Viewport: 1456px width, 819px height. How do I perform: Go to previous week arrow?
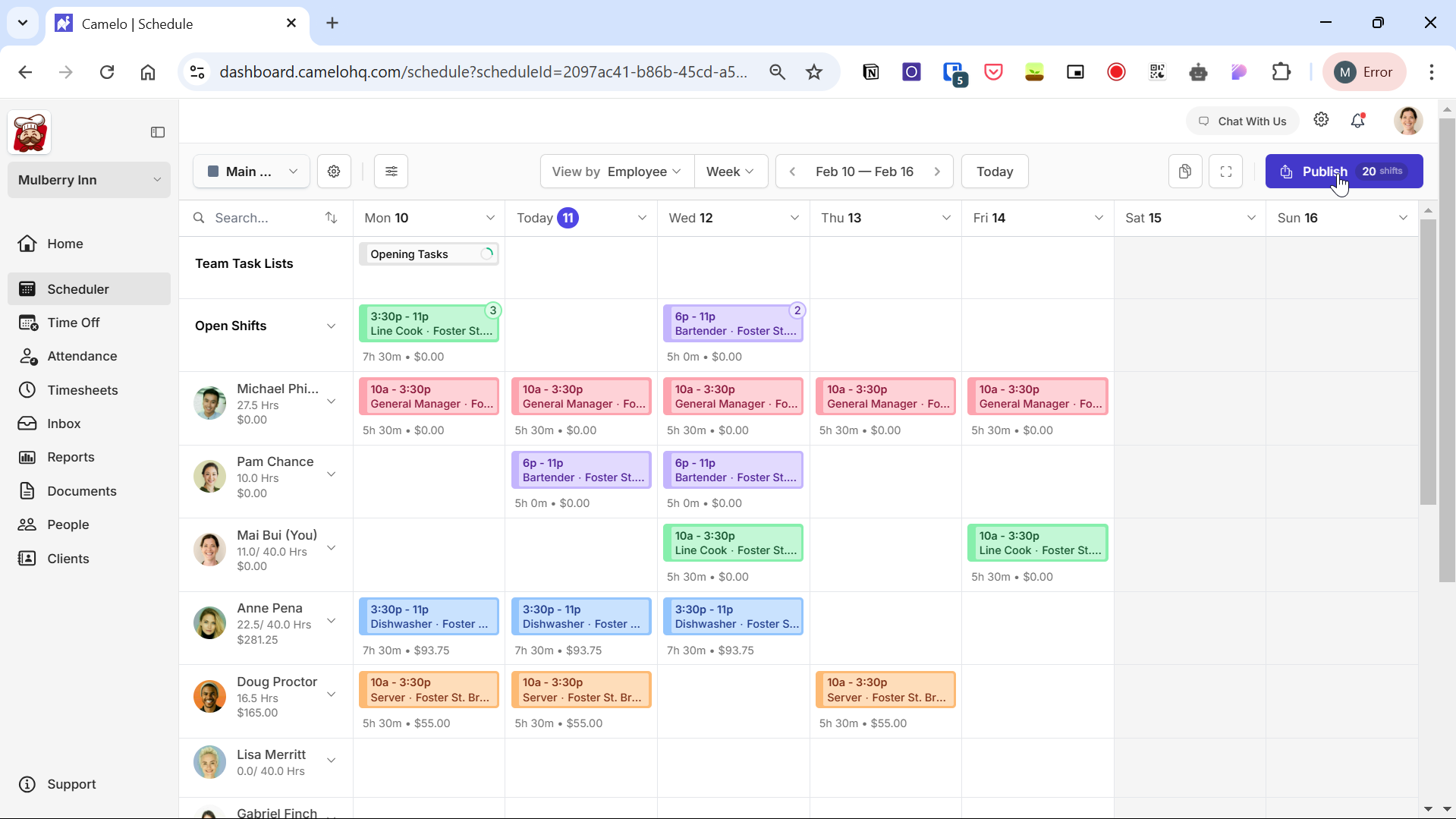pyautogui.click(x=793, y=172)
